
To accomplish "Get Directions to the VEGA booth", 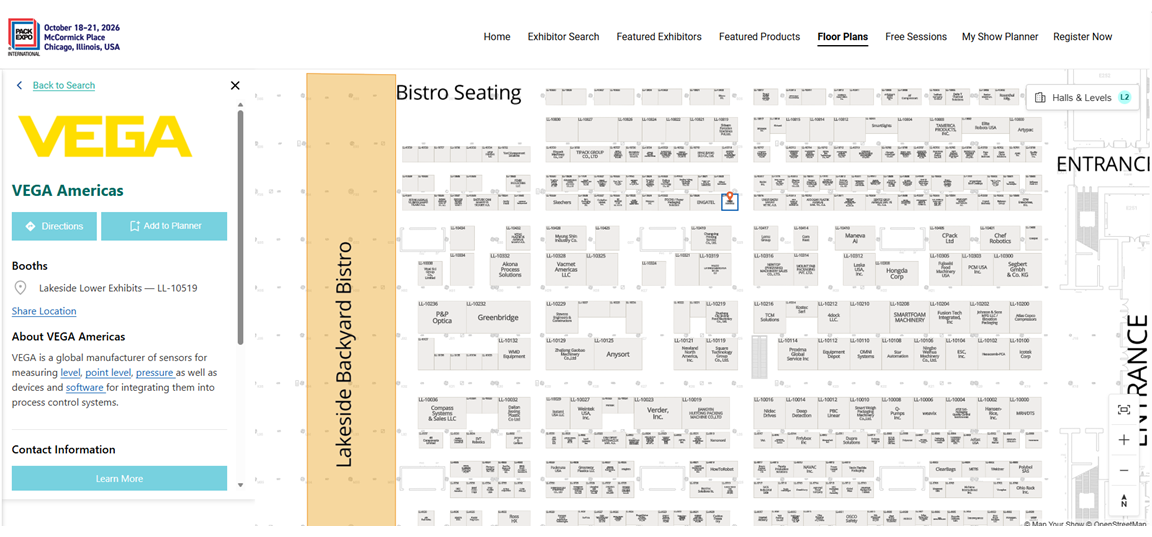I will [54, 226].
